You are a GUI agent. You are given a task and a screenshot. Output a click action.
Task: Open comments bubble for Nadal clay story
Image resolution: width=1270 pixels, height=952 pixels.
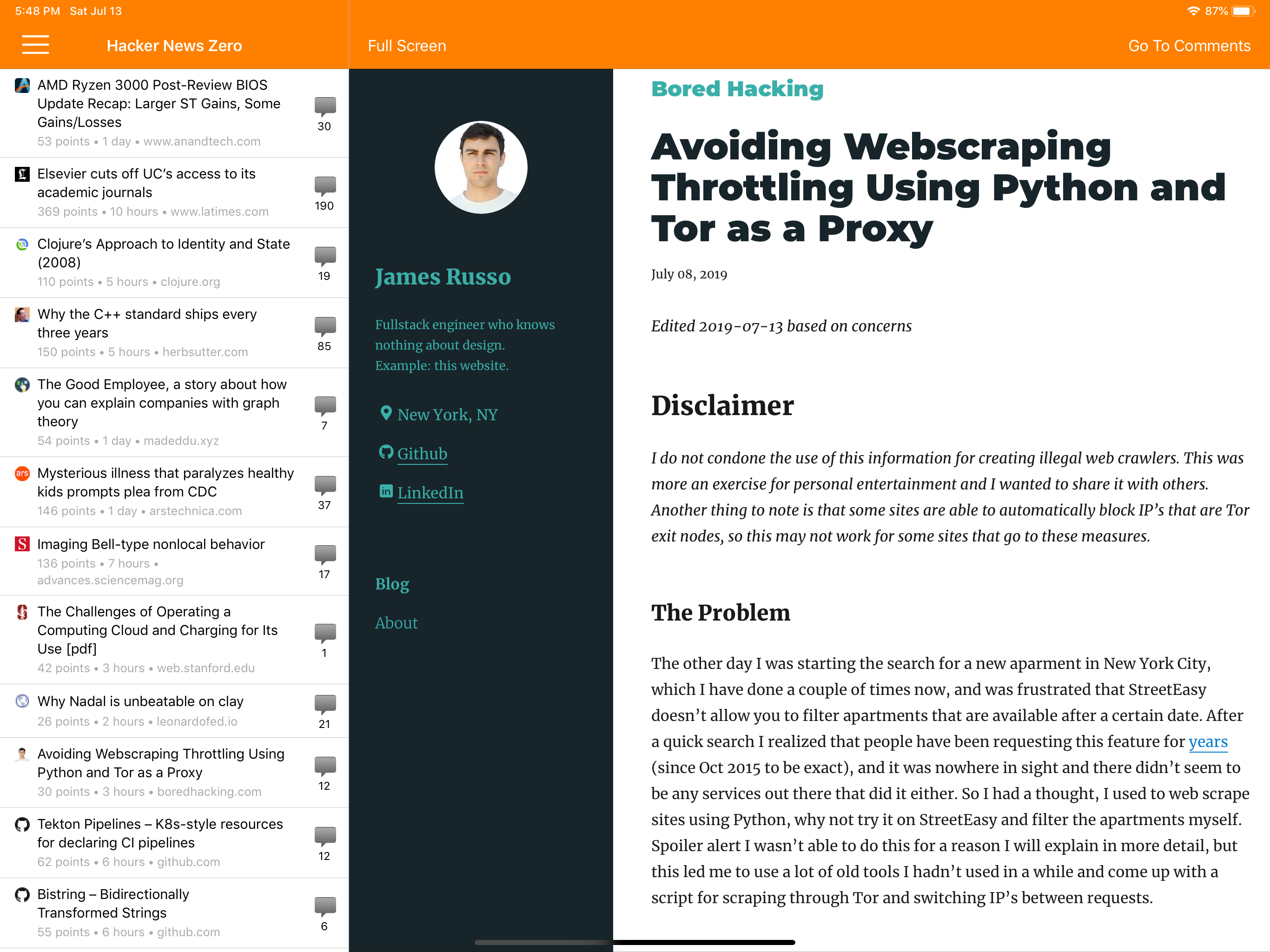[x=325, y=712]
